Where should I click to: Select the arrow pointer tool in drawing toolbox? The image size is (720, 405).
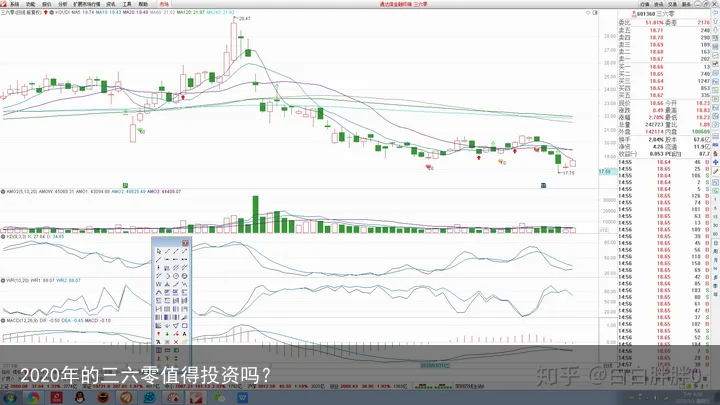(159, 251)
